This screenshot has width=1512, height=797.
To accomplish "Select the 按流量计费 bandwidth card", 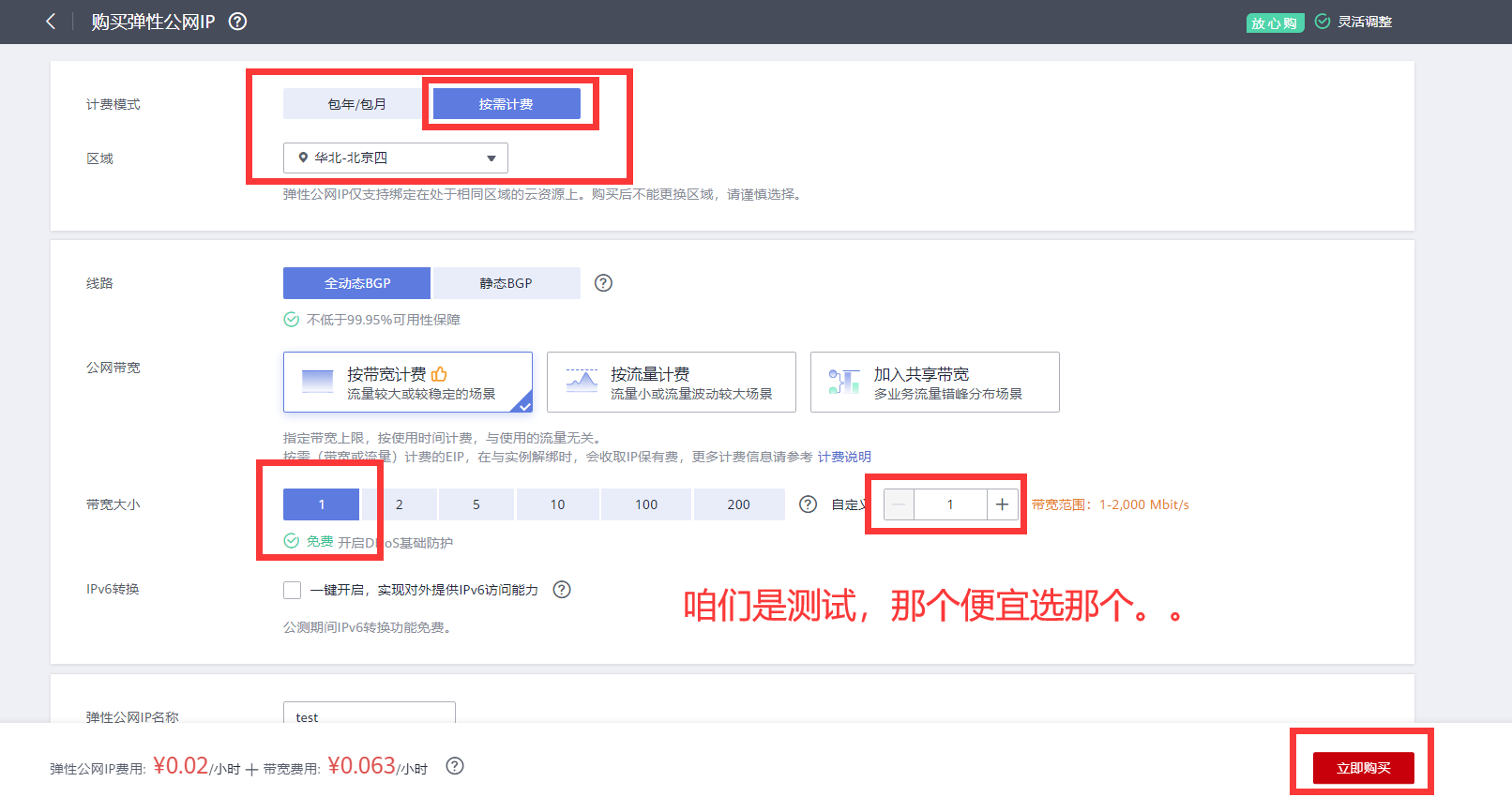I will [x=672, y=382].
